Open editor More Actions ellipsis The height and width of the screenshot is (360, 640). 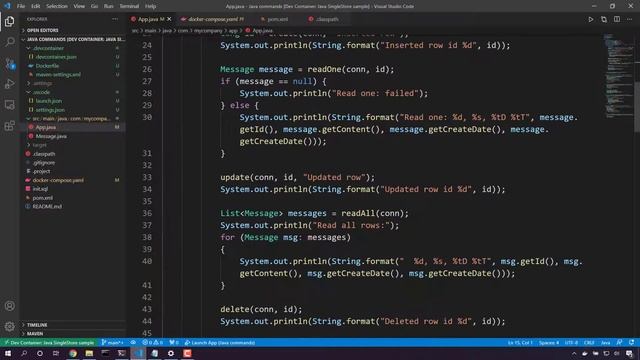pyautogui.click(x=630, y=19)
